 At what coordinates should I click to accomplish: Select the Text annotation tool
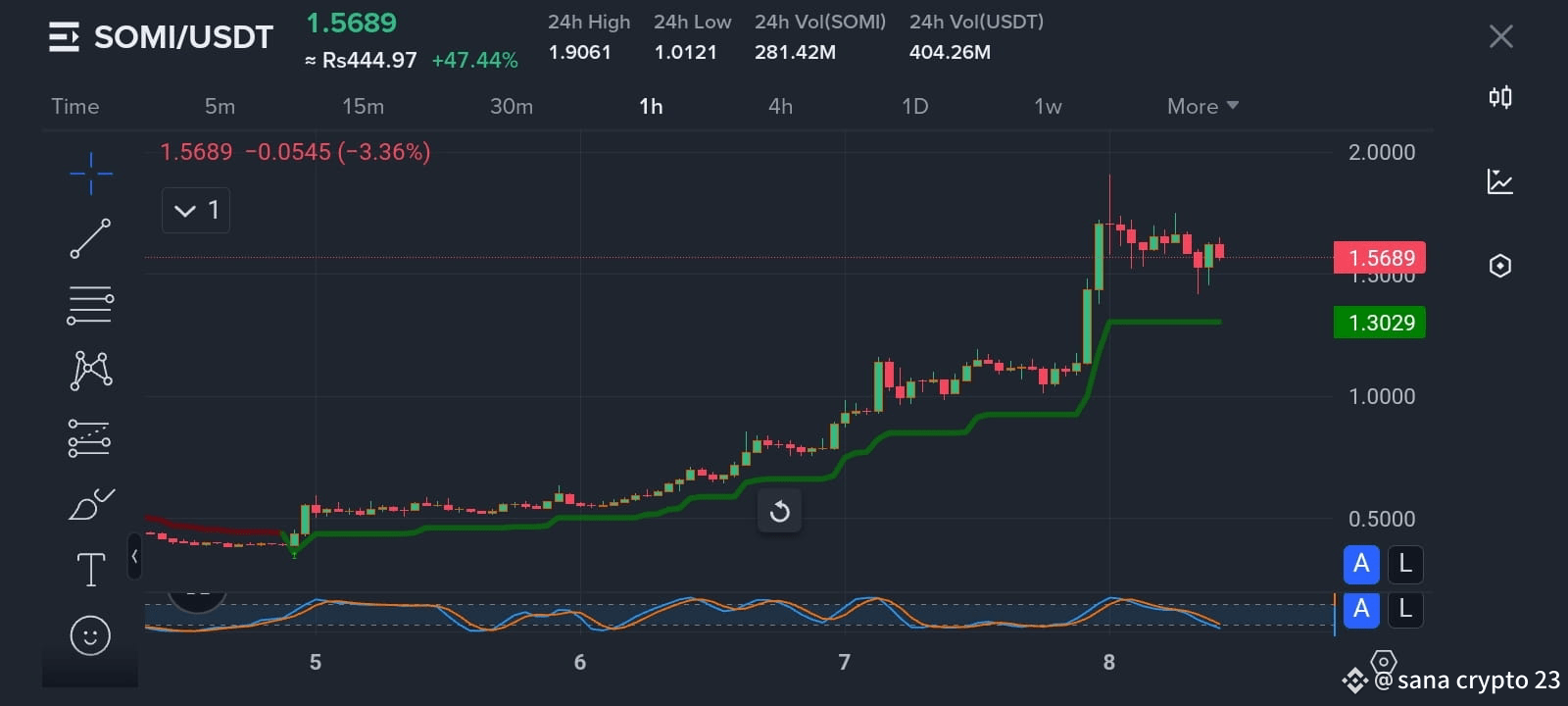(x=91, y=569)
